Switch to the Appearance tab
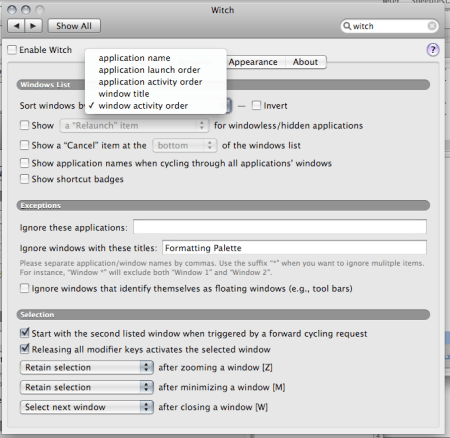Viewport: 450px width, 438px height. coord(253,62)
